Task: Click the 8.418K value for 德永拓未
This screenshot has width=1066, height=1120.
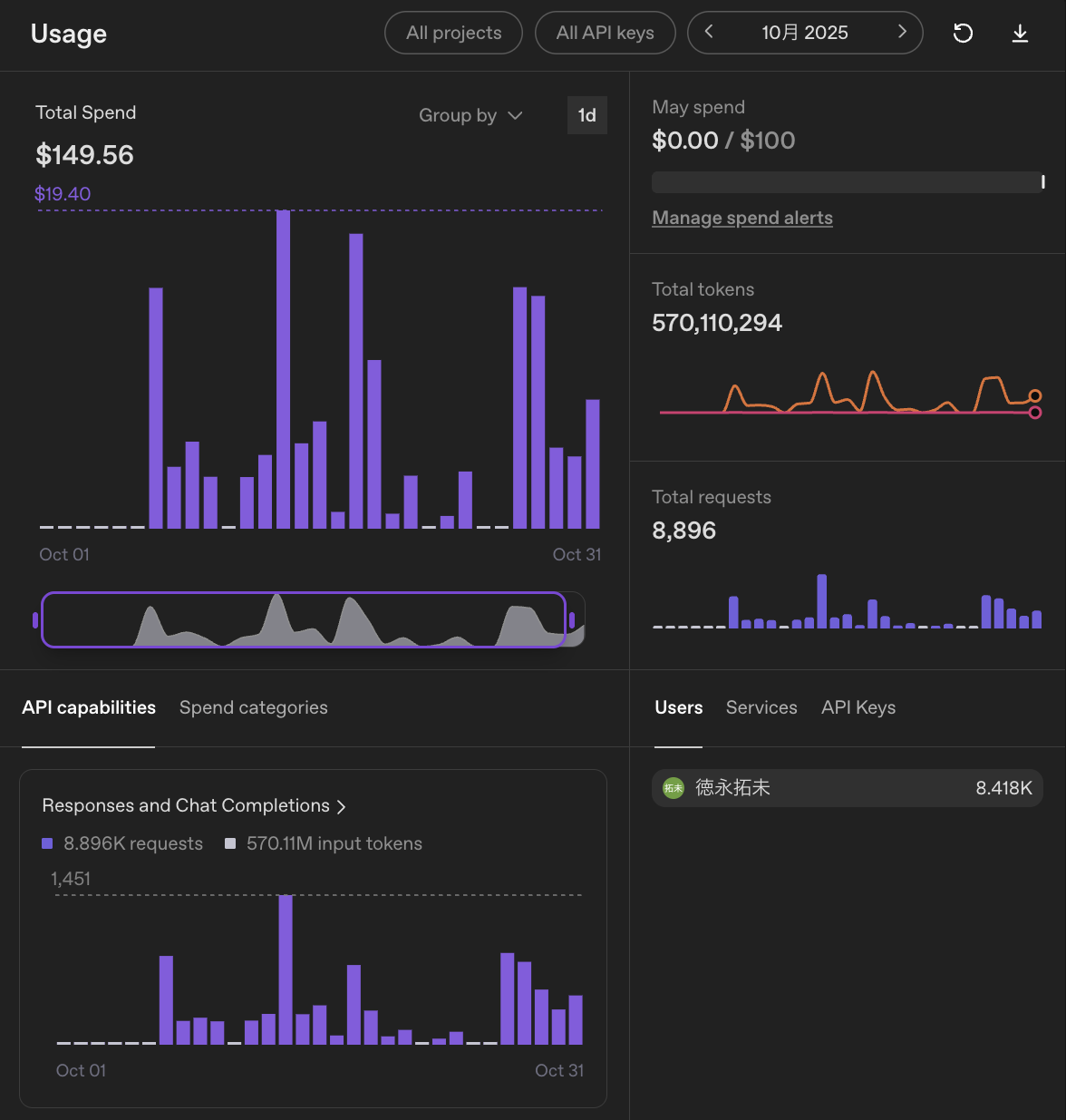Action: [x=1003, y=788]
